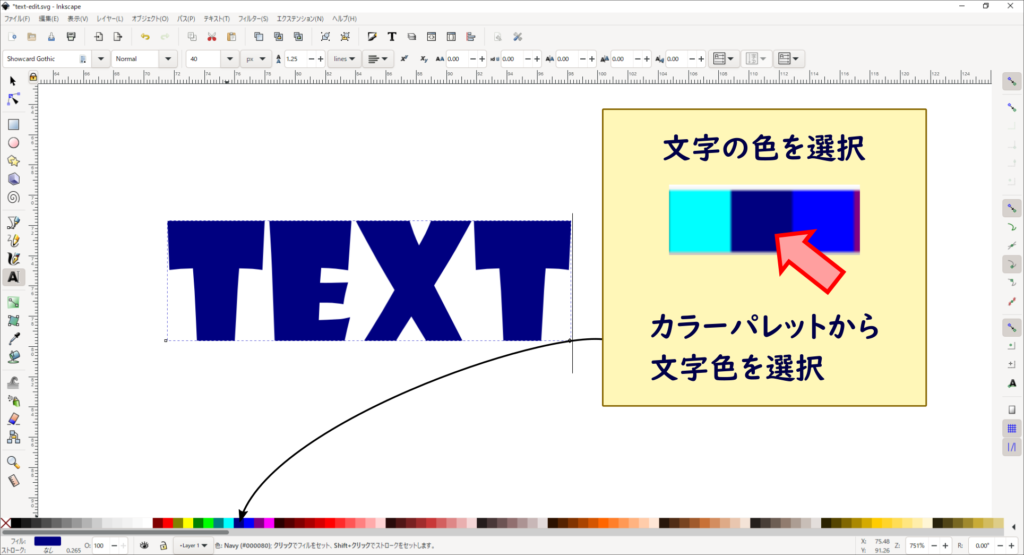Toggle grid snapping in snap bar
The image size is (1024, 555).
tap(1012, 429)
